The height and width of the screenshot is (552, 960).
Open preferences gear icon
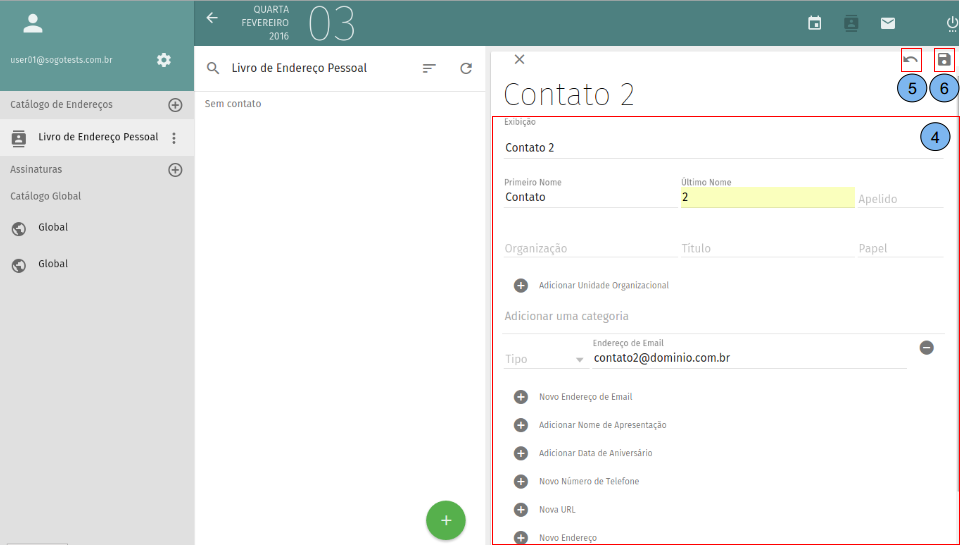coord(164,60)
